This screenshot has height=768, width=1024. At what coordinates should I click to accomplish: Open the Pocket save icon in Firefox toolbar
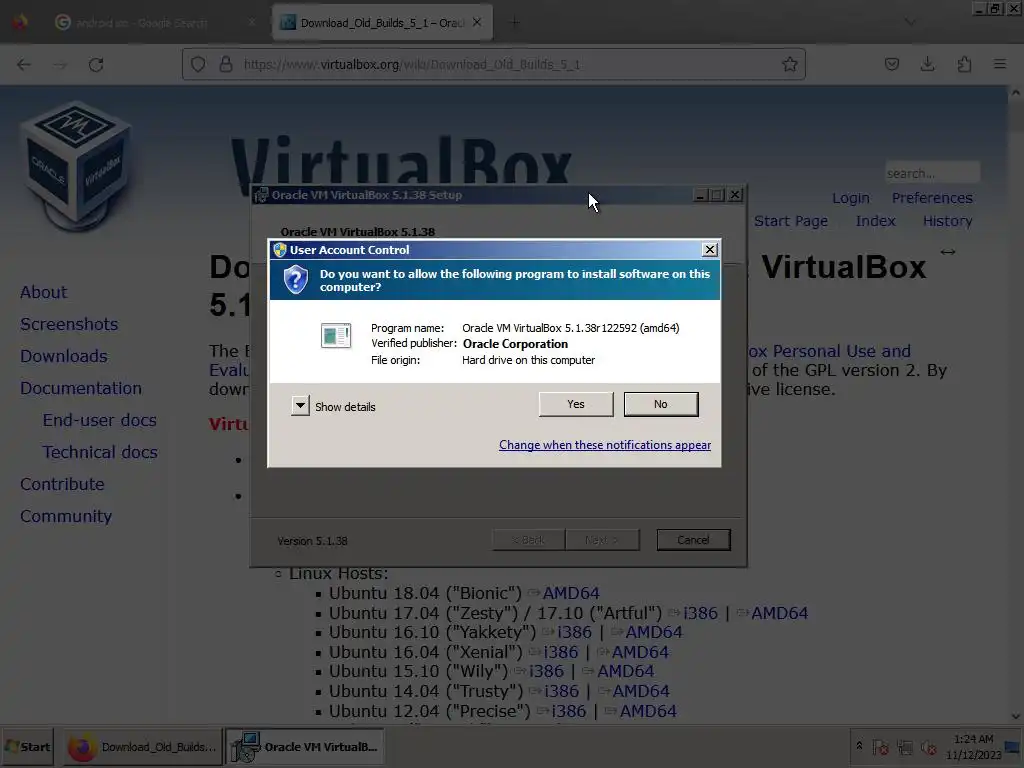point(892,64)
